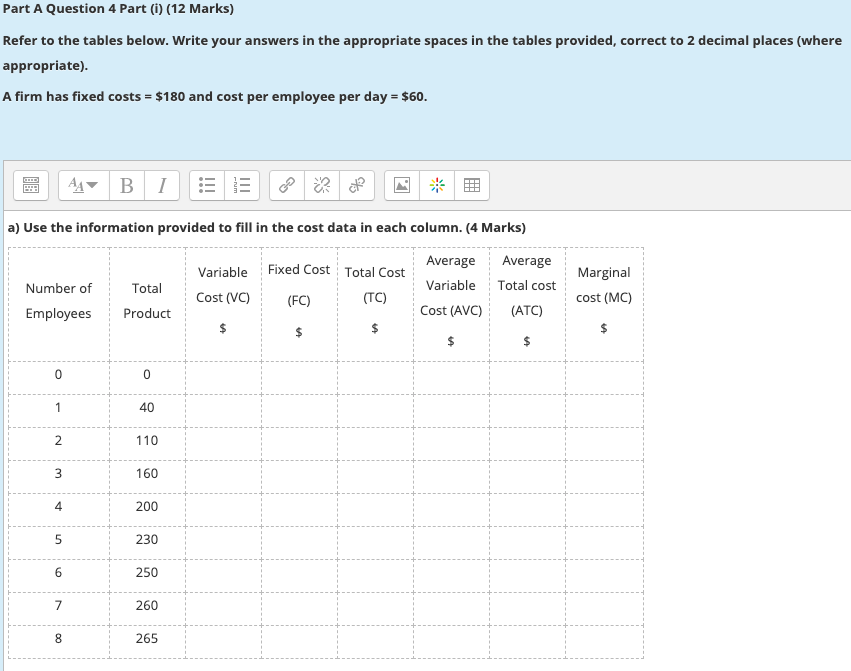Insert an image

click(402, 186)
